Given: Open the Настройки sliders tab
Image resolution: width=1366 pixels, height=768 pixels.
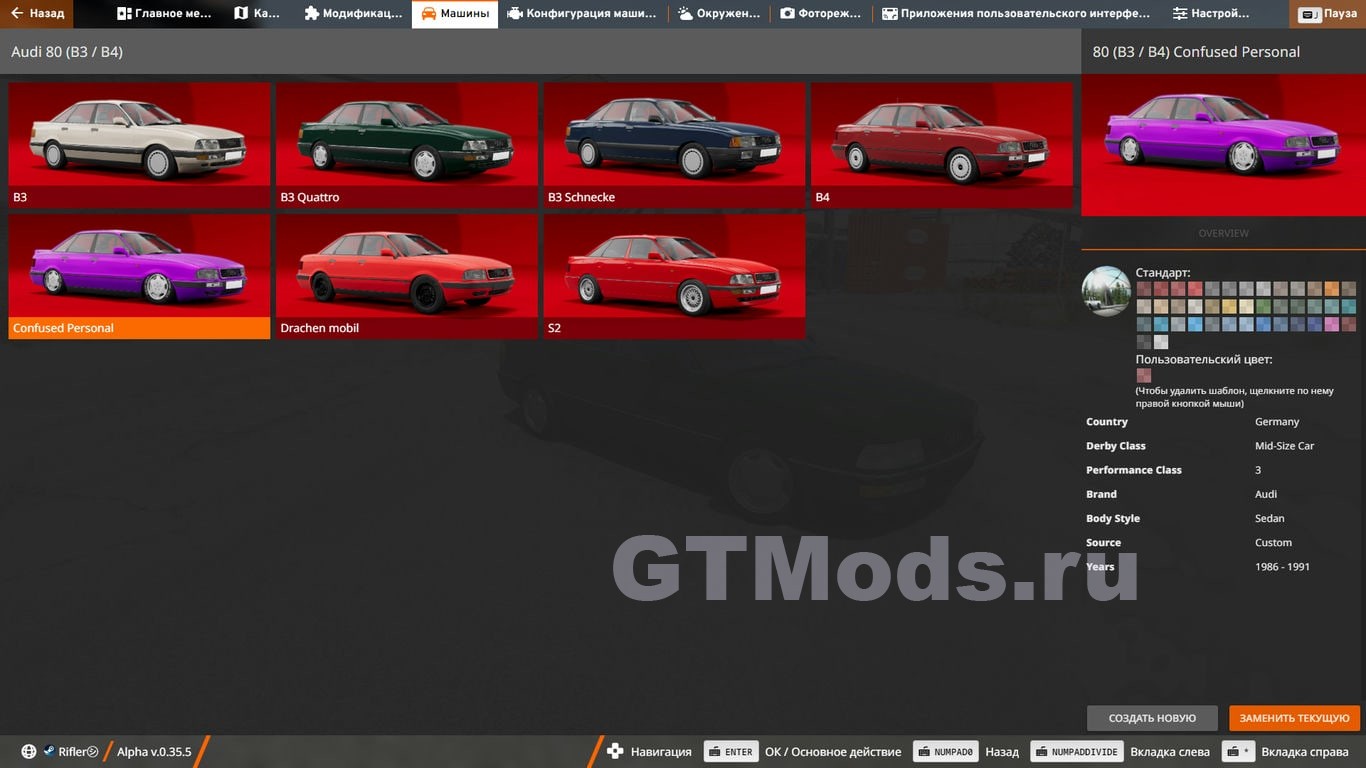Looking at the screenshot, I should [x=1211, y=14].
